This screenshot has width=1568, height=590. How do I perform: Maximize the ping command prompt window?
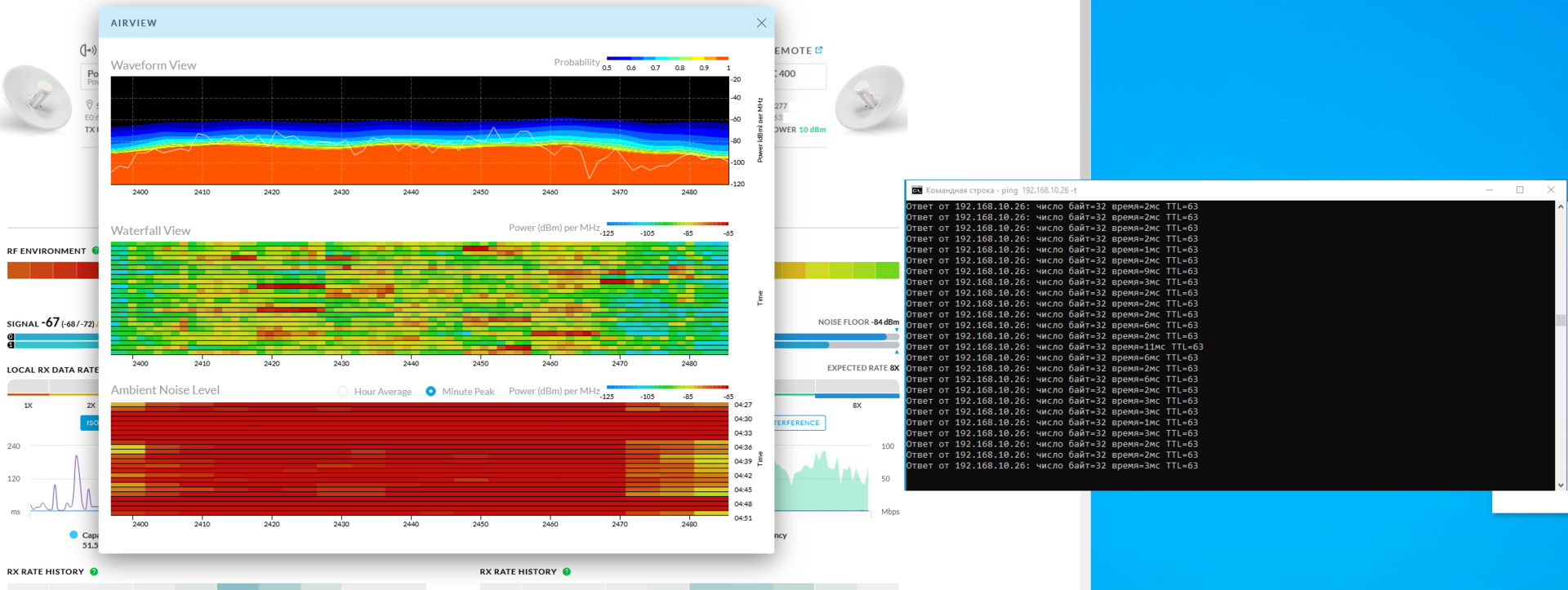pos(1520,190)
